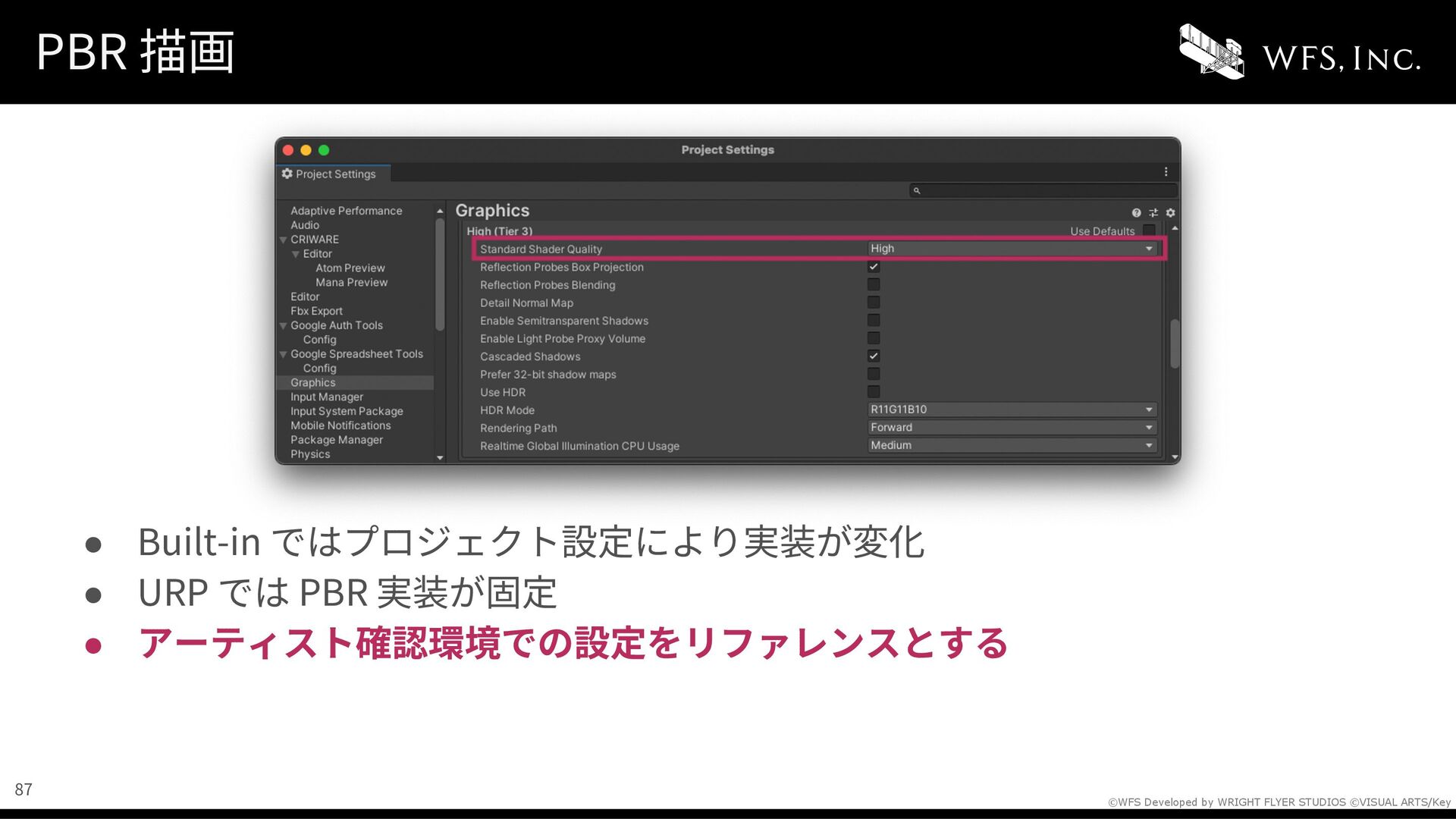1456x819 pixels.
Task: Click the search magnifier icon
Action: 917,191
